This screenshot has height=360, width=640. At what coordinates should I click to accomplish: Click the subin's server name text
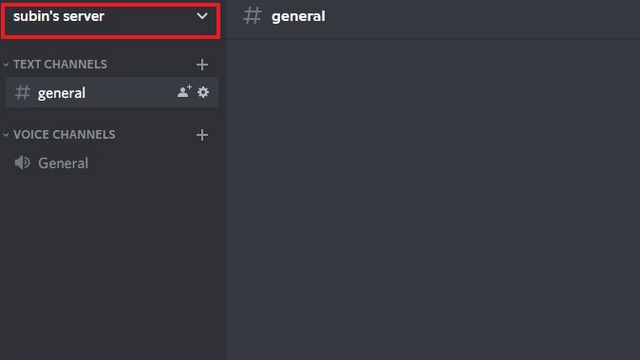pyautogui.click(x=59, y=16)
